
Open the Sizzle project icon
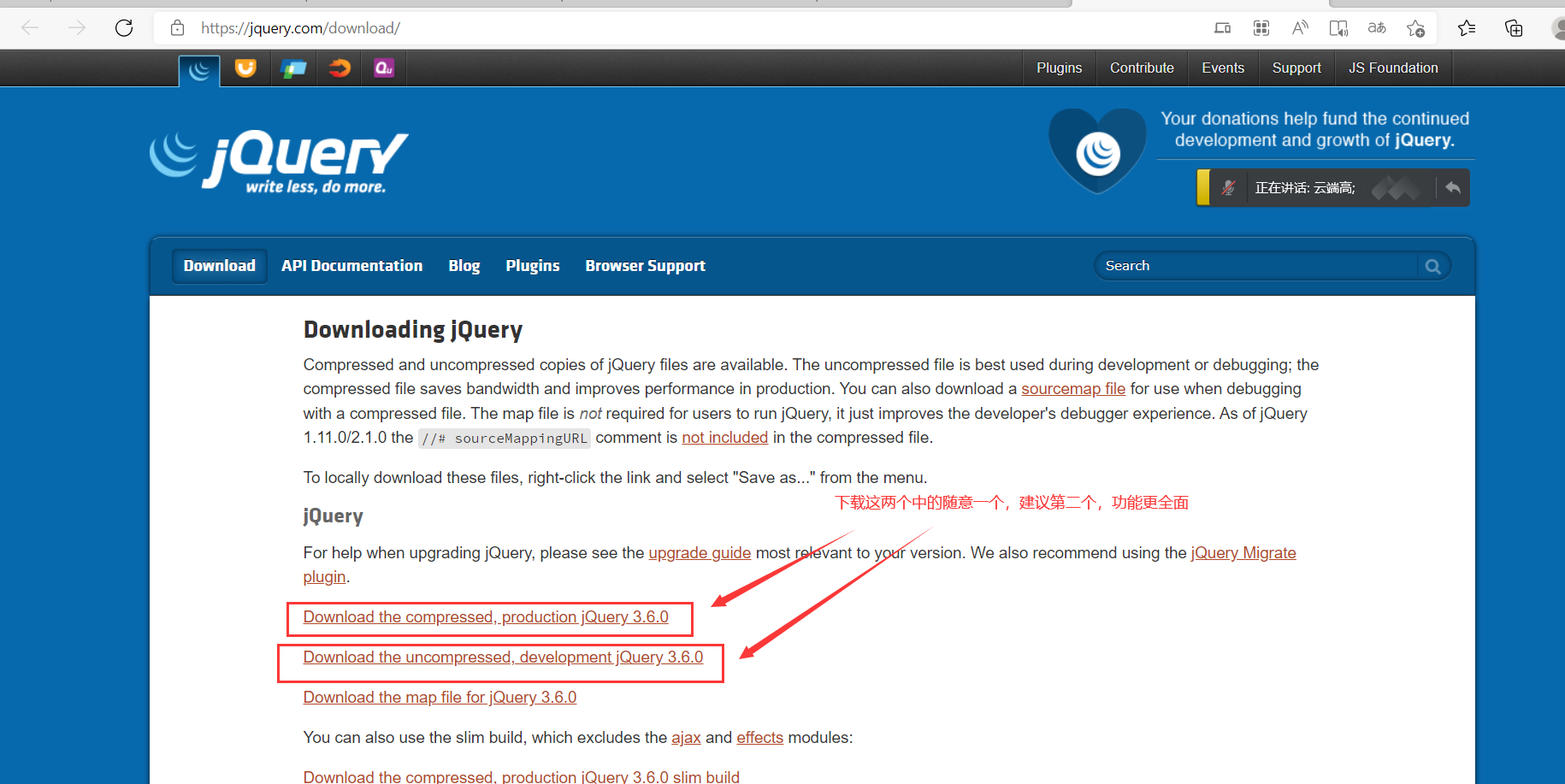pyautogui.click(x=340, y=68)
